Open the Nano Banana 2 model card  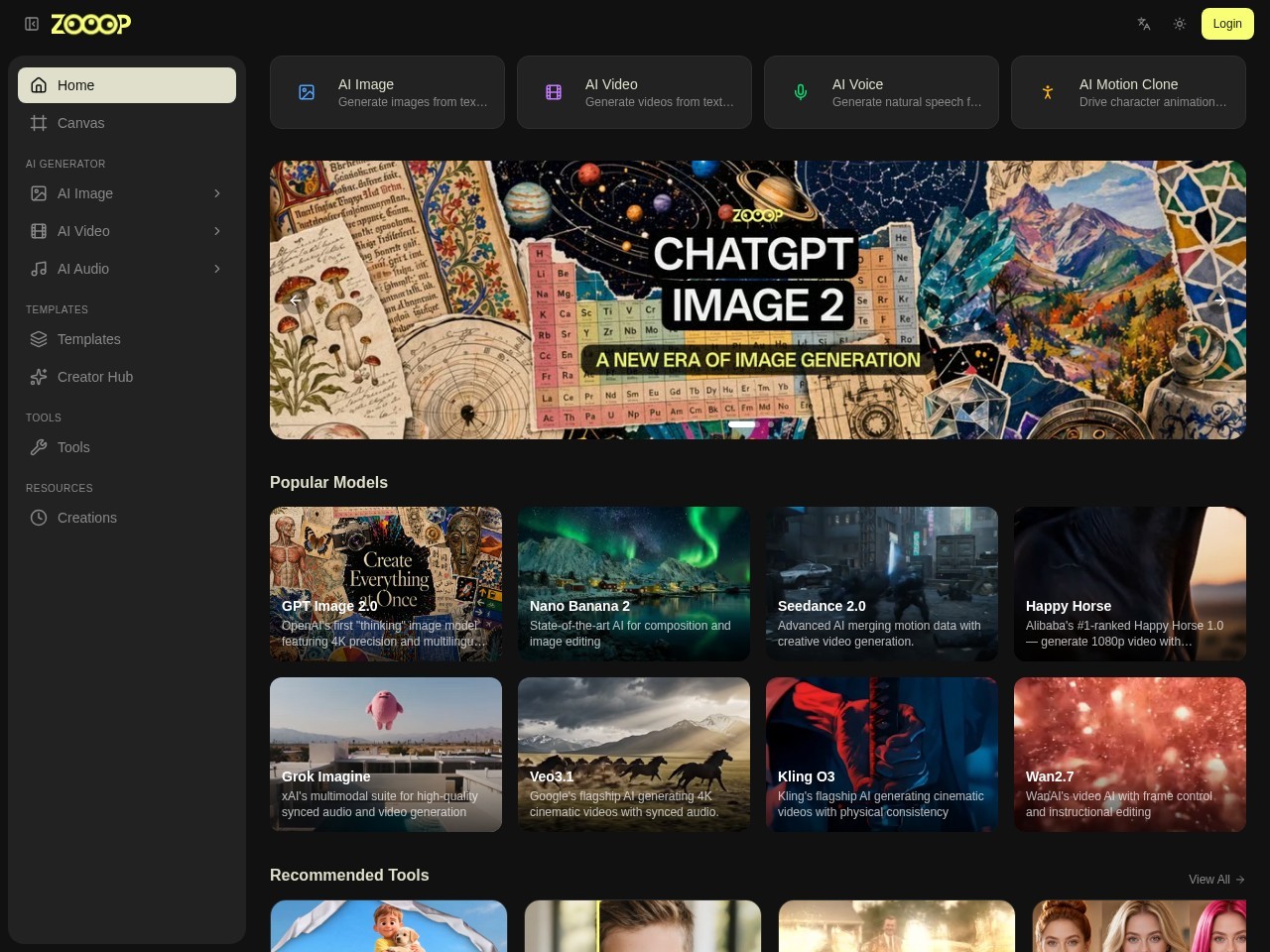pyautogui.click(x=634, y=584)
